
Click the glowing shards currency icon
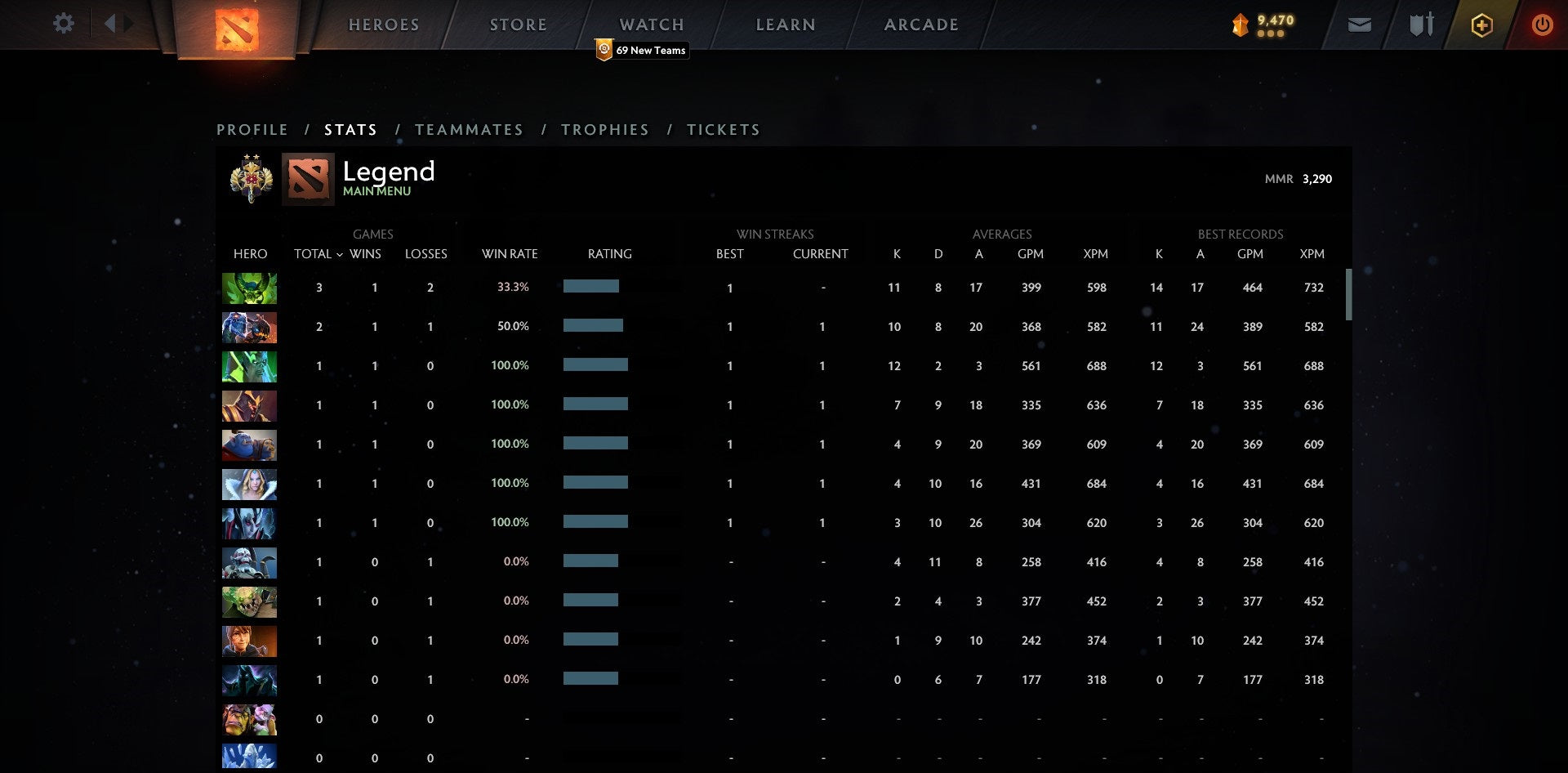click(1238, 25)
